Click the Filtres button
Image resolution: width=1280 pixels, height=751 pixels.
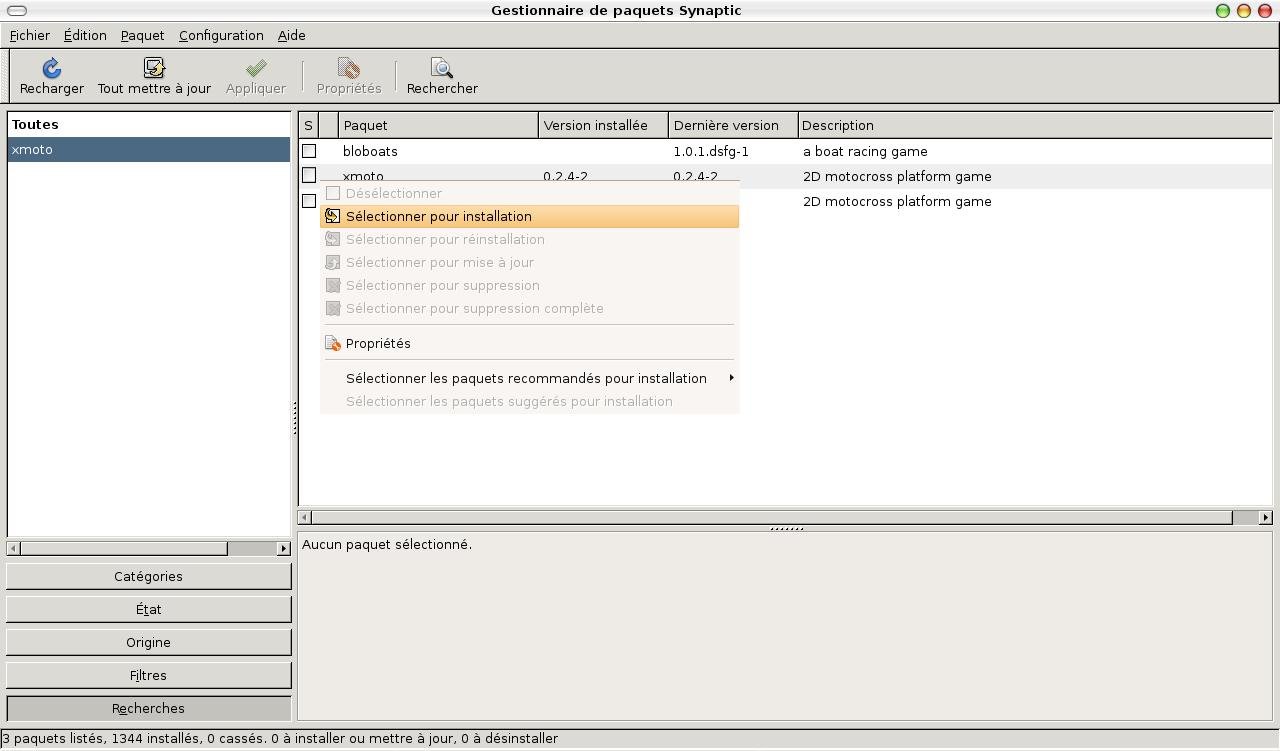click(x=149, y=675)
